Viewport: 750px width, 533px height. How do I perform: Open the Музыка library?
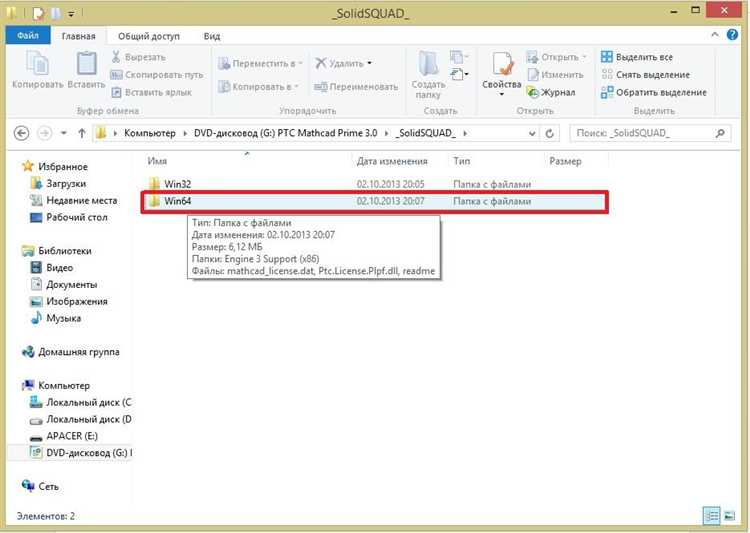(63, 318)
